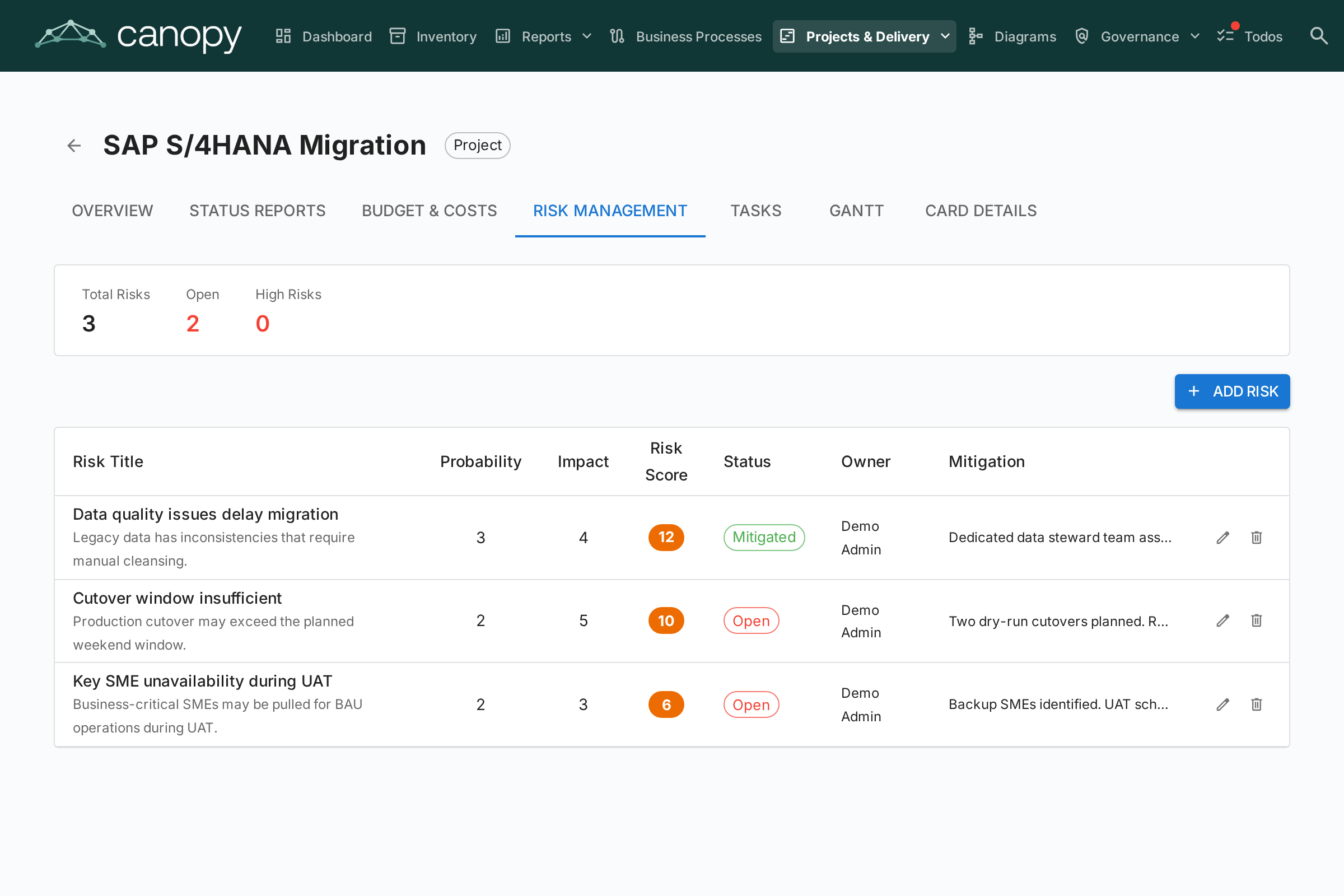This screenshot has width=1344, height=896.
Task: Click the Open status for Key SME
Action: click(751, 704)
